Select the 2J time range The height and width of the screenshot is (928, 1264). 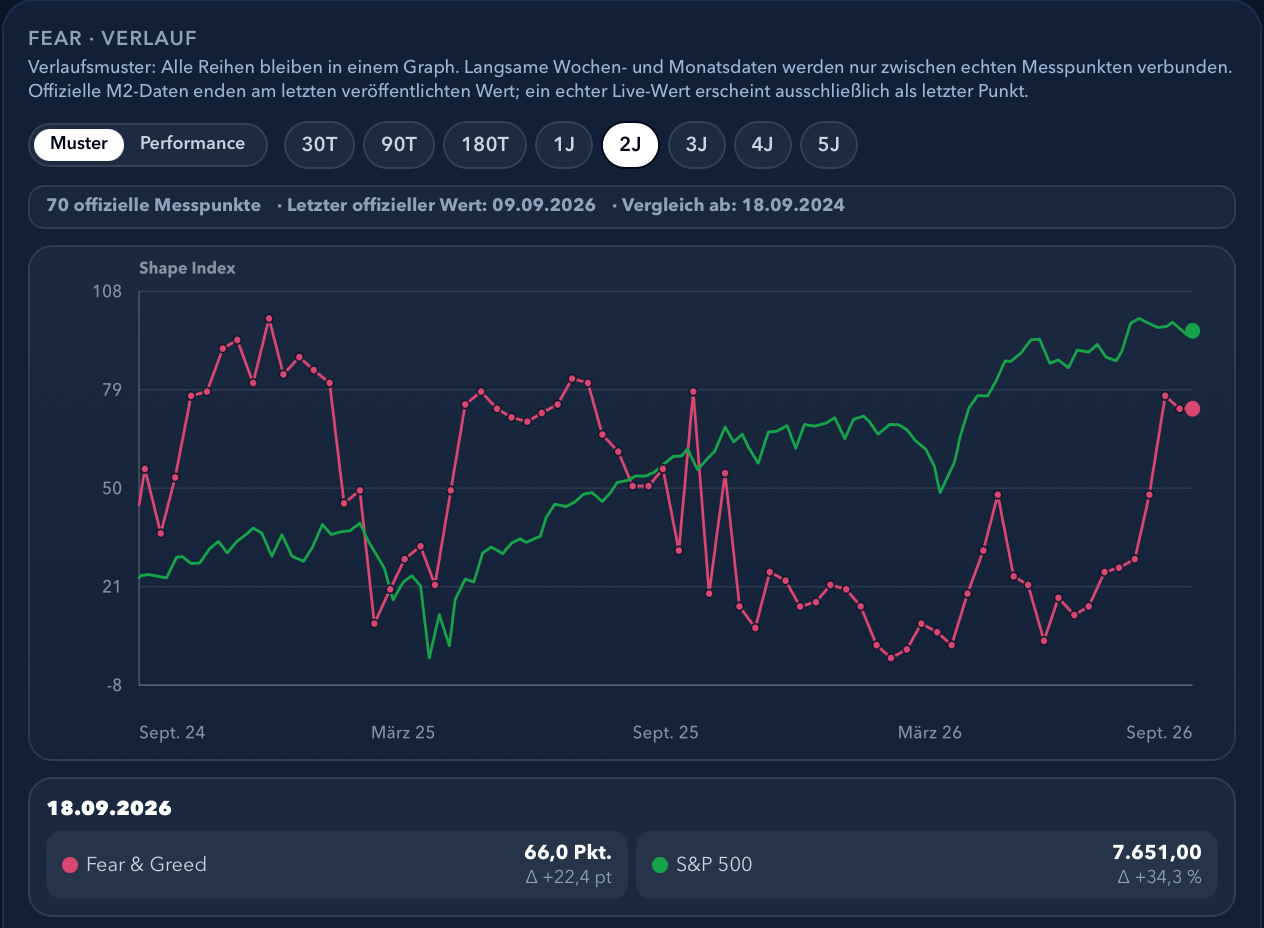(x=630, y=145)
